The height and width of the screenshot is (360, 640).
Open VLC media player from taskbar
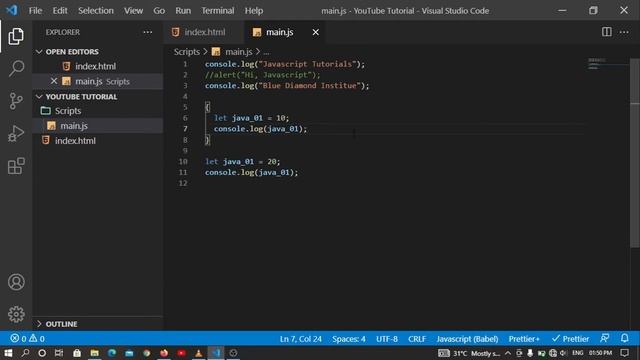(199, 353)
